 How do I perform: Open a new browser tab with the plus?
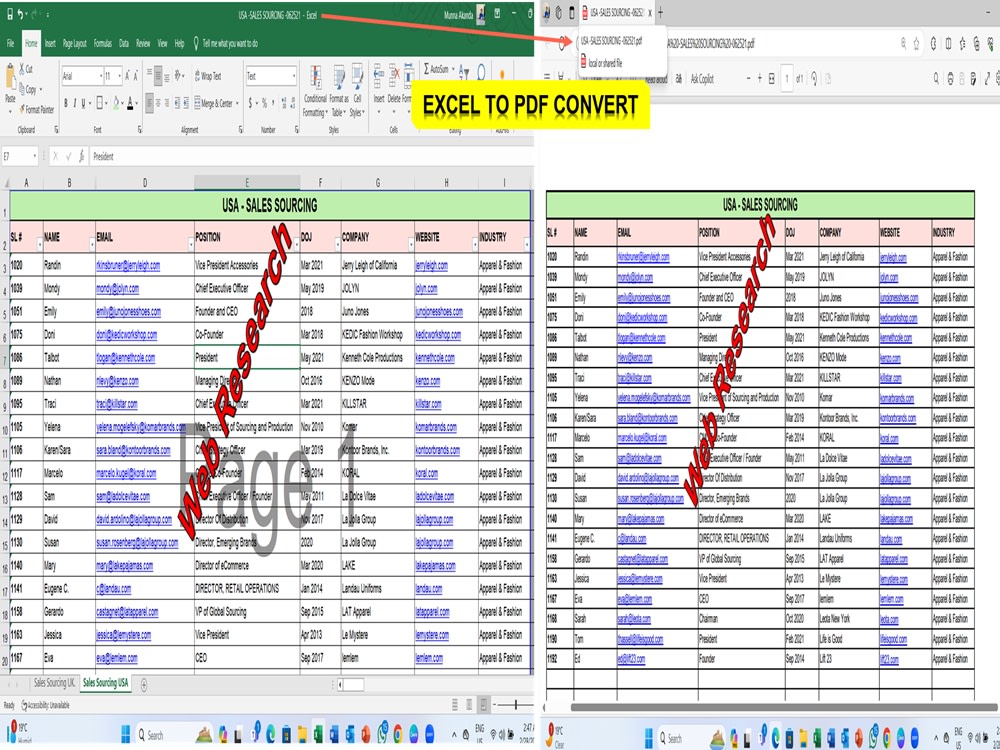click(x=661, y=12)
